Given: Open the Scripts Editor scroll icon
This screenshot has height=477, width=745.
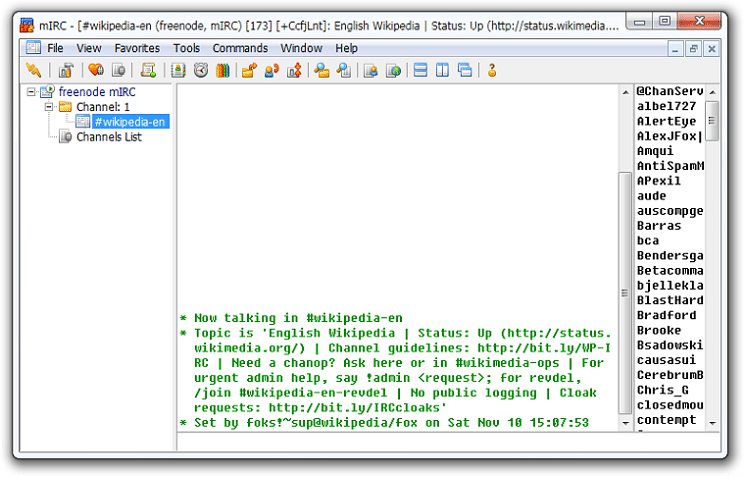Looking at the screenshot, I should (x=148, y=70).
